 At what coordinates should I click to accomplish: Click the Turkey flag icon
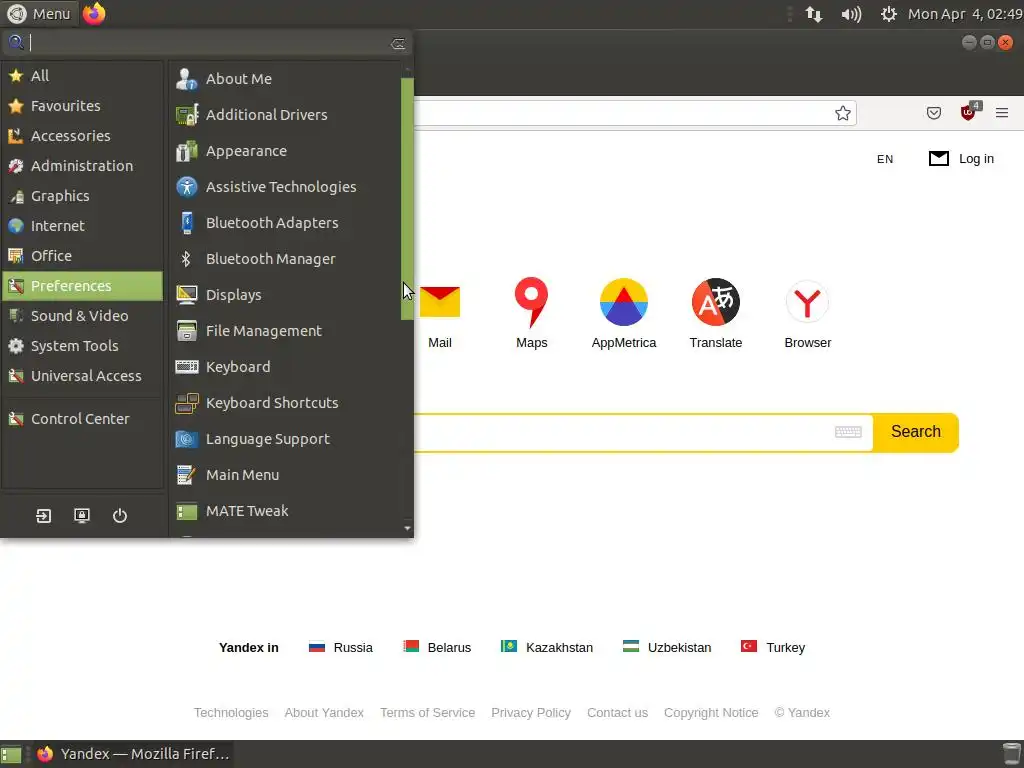click(x=748, y=647)
